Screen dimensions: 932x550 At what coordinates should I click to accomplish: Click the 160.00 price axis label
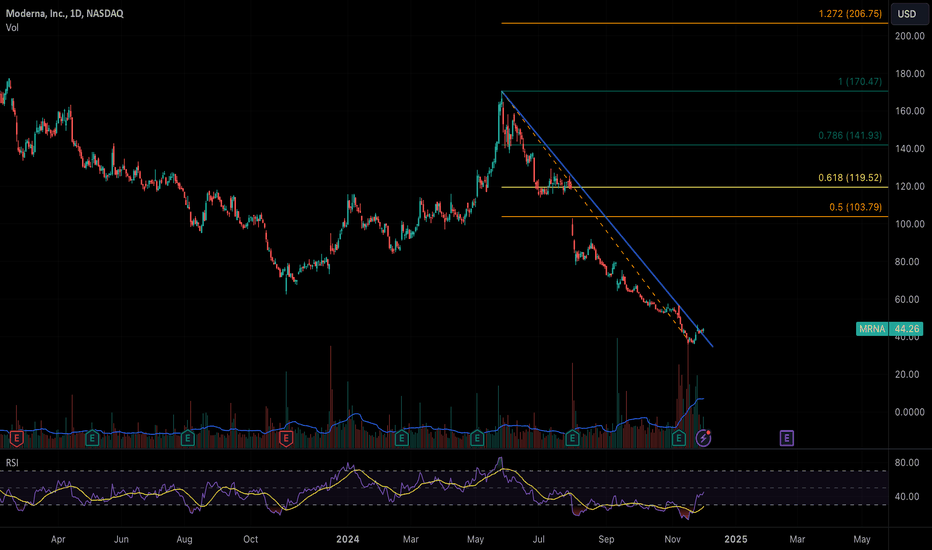pyautogui.click(x=910, y=111)
